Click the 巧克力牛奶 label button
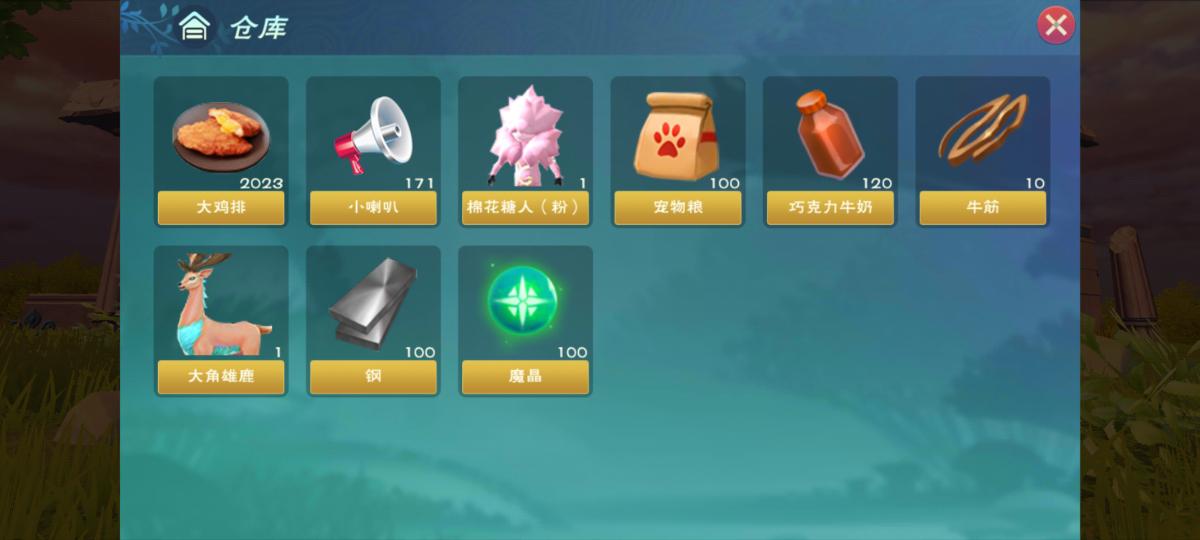This screenshot has height=540, width=1200. 830,208
